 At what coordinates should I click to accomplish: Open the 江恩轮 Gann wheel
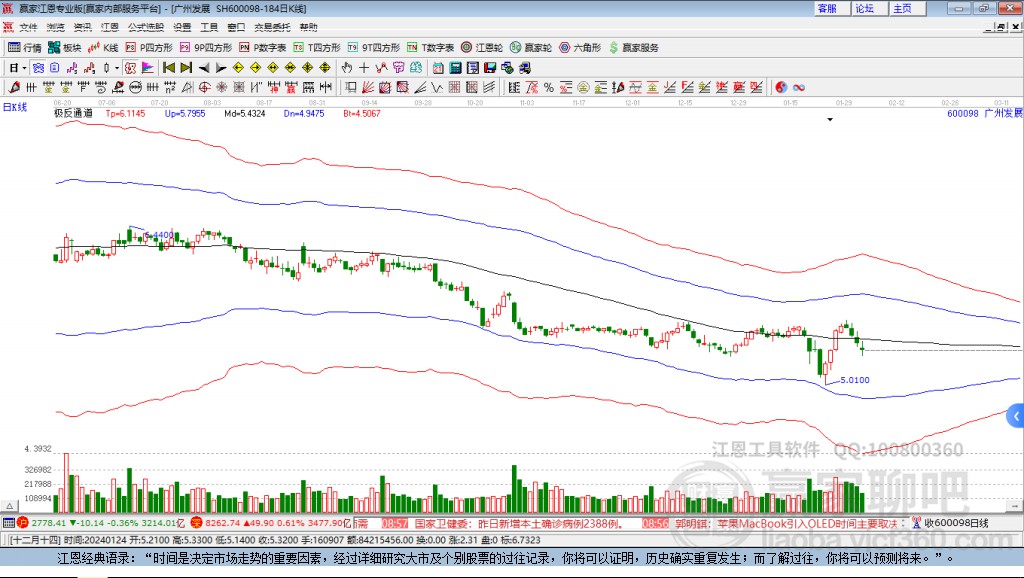point(482,48)
